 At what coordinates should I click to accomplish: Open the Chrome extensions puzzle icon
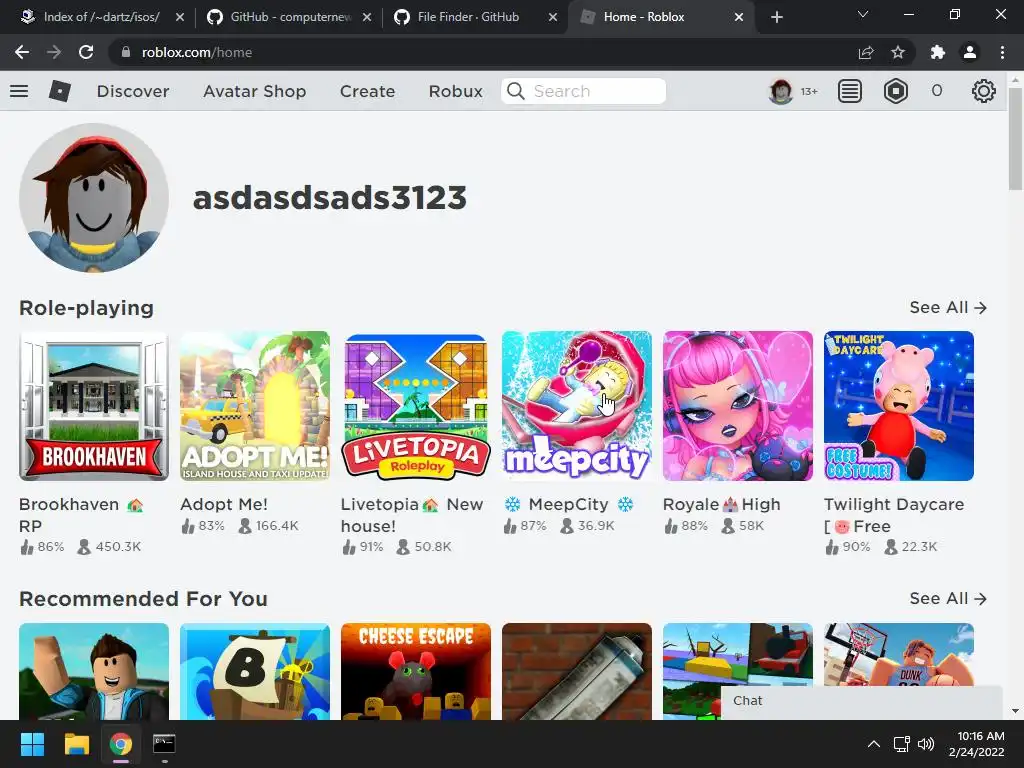938,52
